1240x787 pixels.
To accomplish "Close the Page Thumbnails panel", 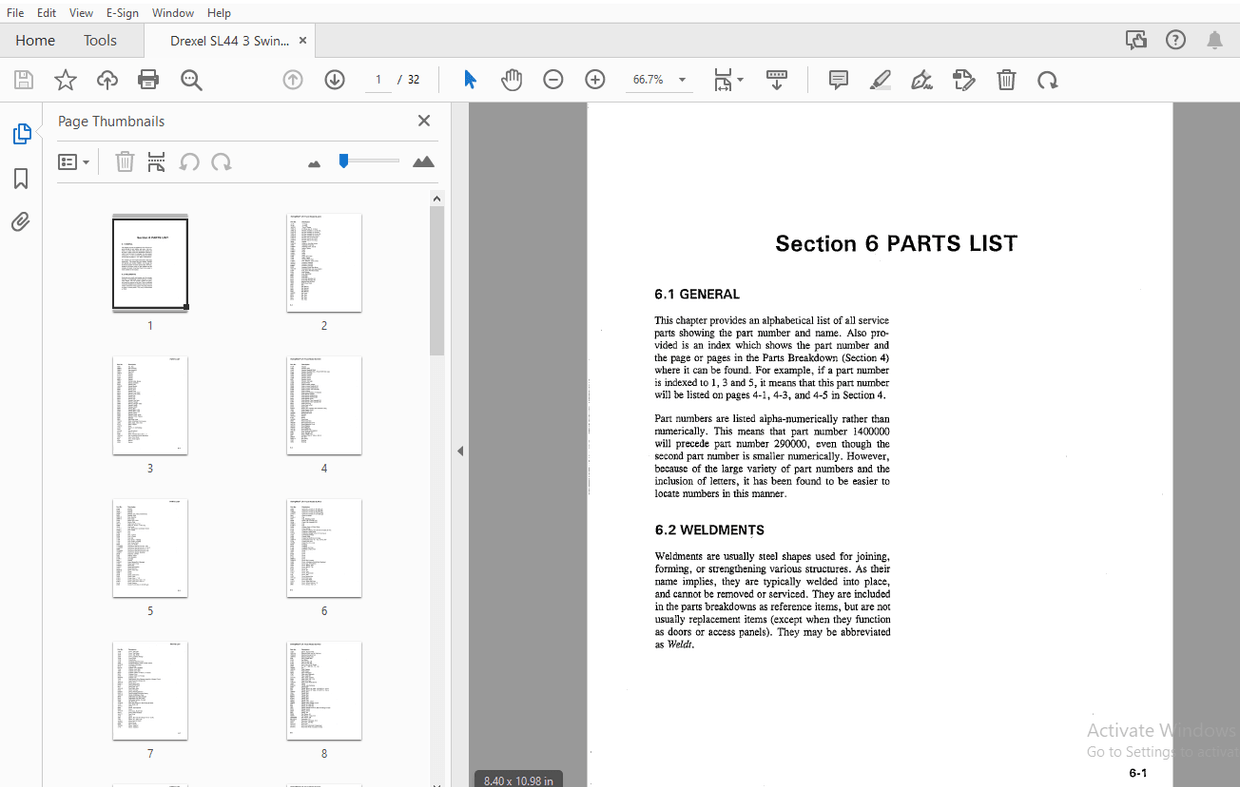I will click(x=423, y=120).
